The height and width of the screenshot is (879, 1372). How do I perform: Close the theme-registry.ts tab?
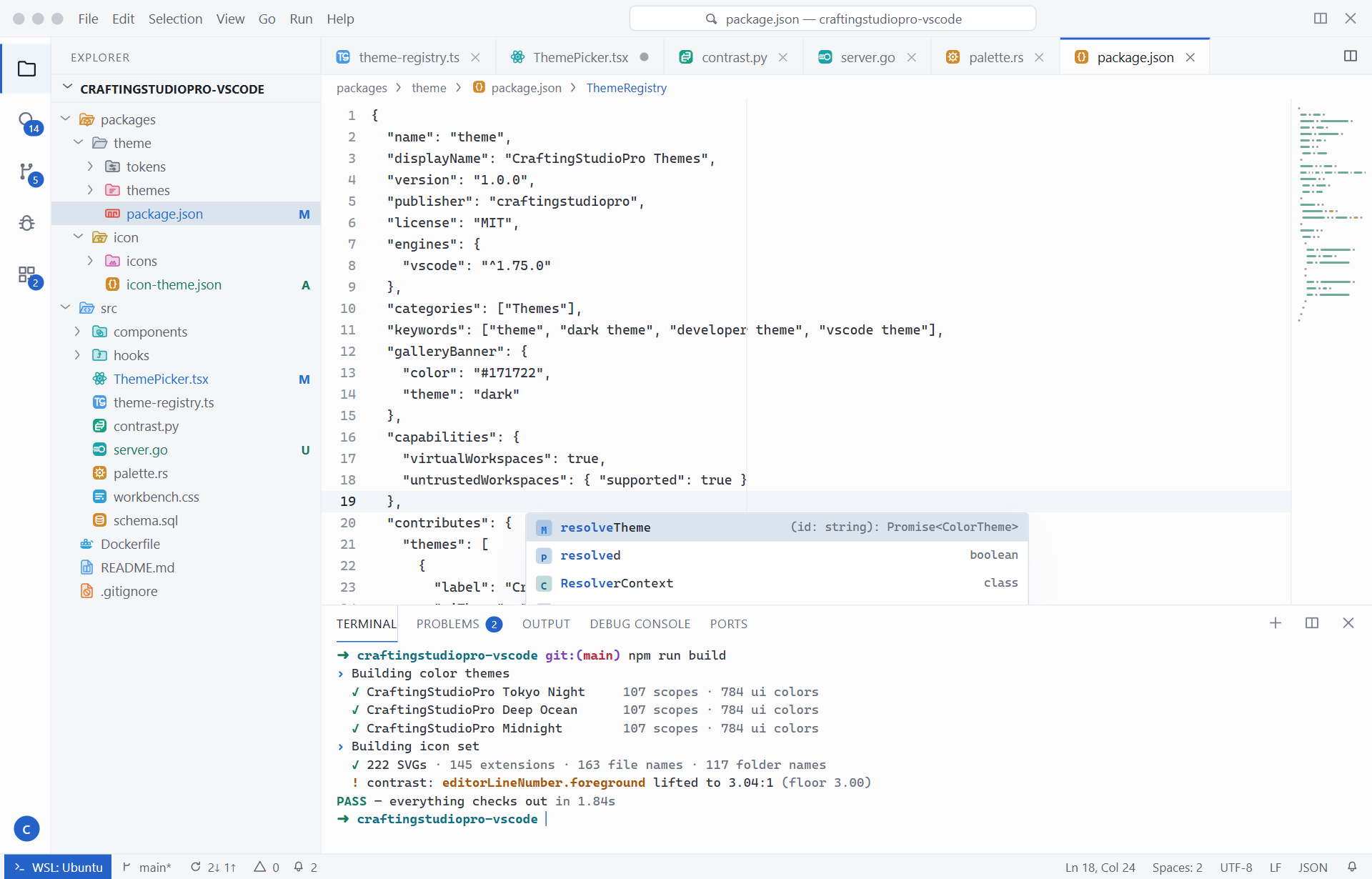(x=476, y=57)
